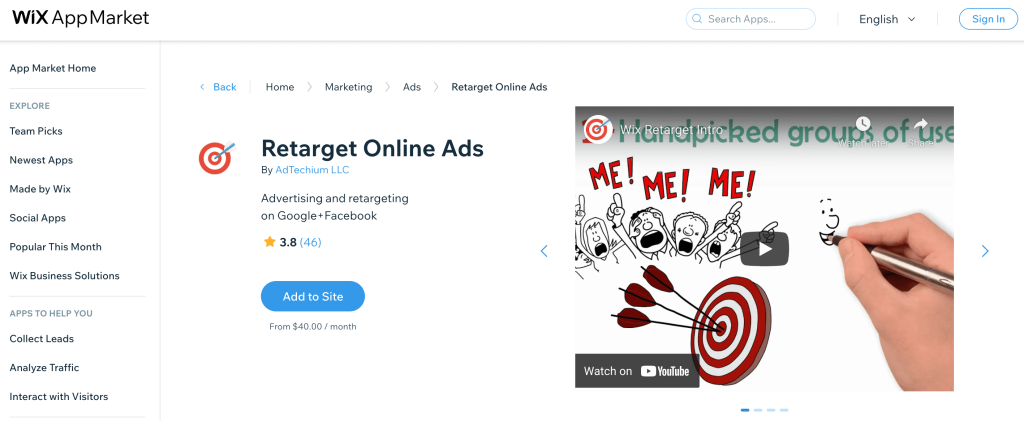Click Watch later clock icon on video
The image size is (1024, 421).
pyautogui.click(x=863, y=124)
